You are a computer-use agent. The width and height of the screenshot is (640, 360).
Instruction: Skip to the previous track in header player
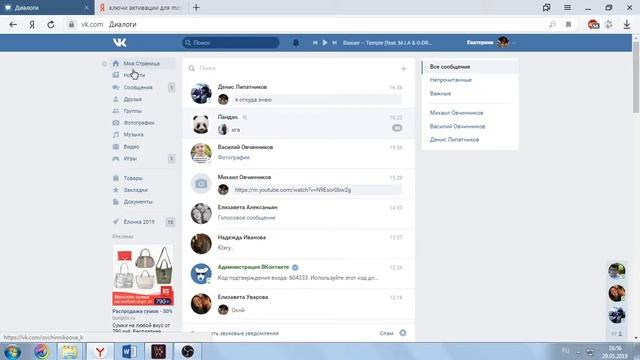315,42
